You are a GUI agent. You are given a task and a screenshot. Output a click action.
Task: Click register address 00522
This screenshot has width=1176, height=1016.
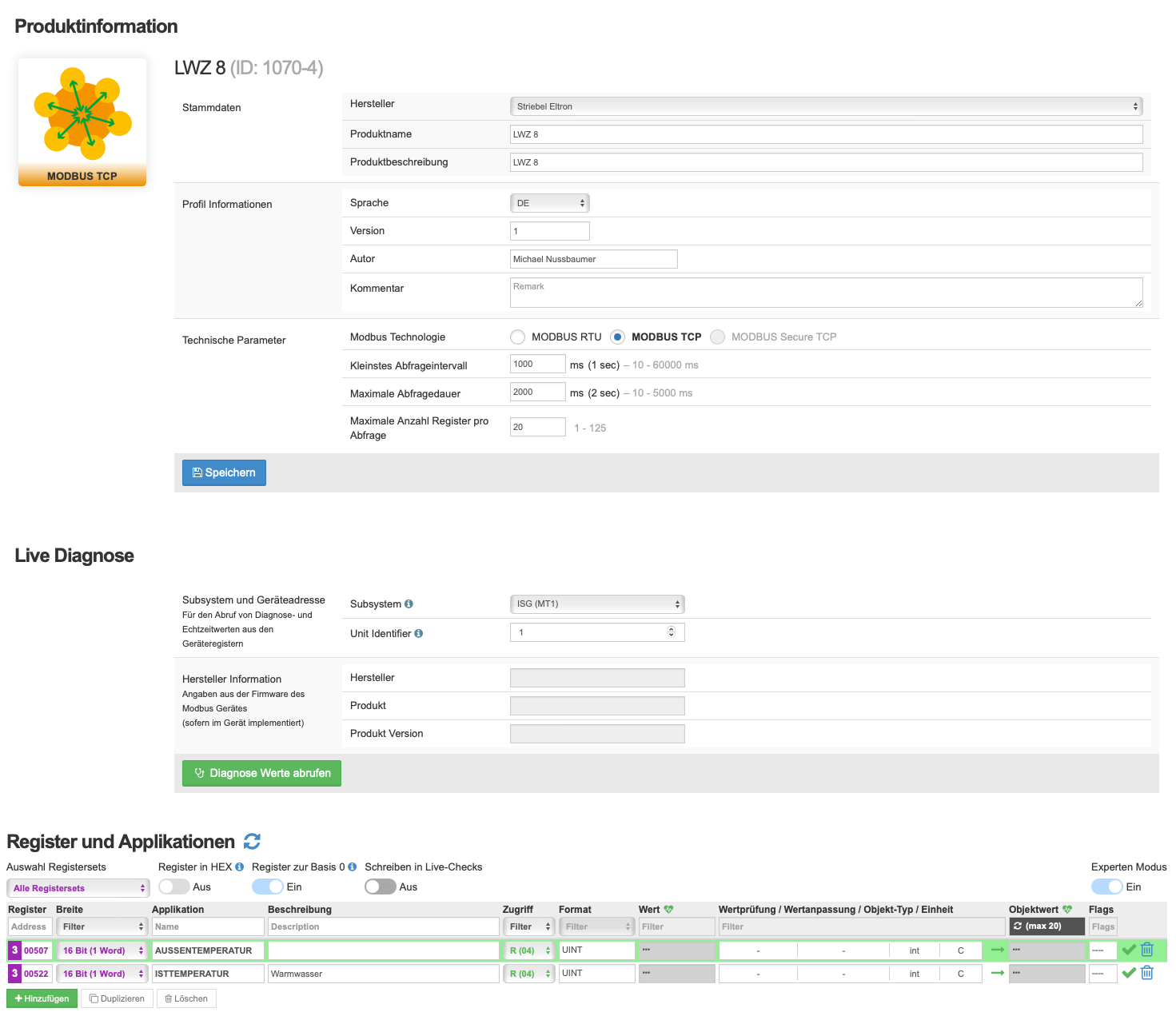click(x=37, y=974)
